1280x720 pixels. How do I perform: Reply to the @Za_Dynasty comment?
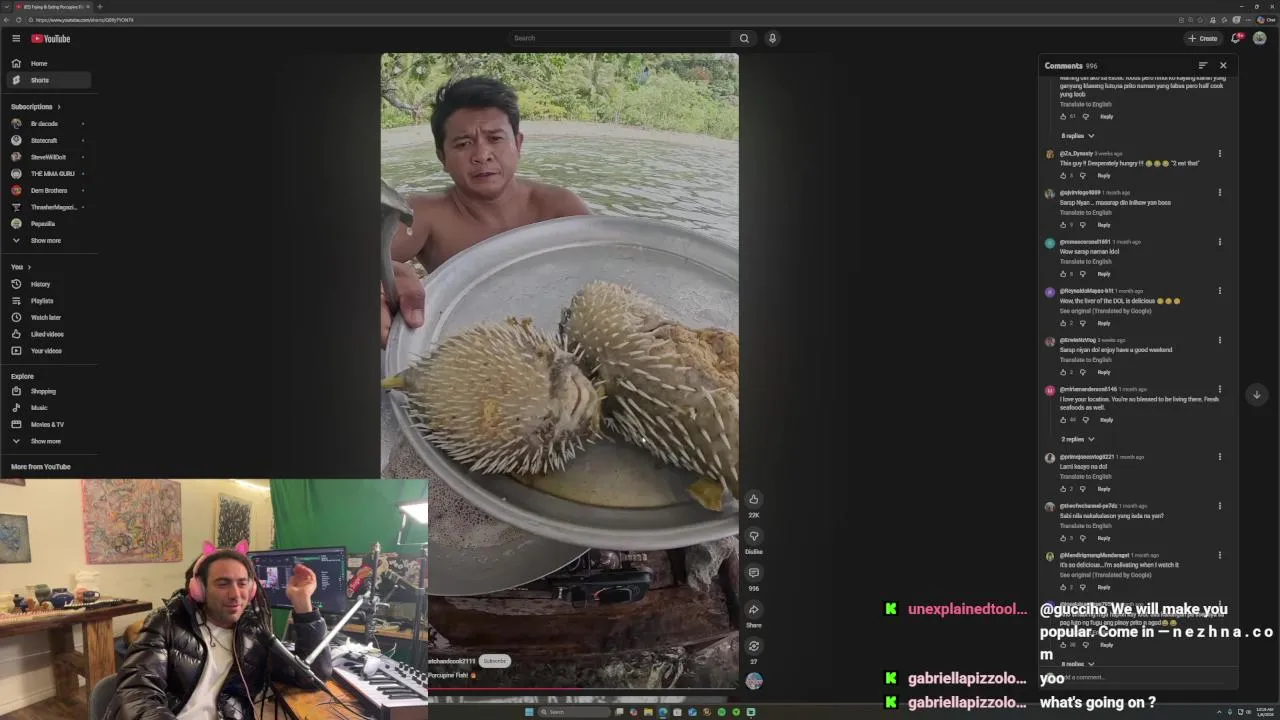coord(1104,175)
